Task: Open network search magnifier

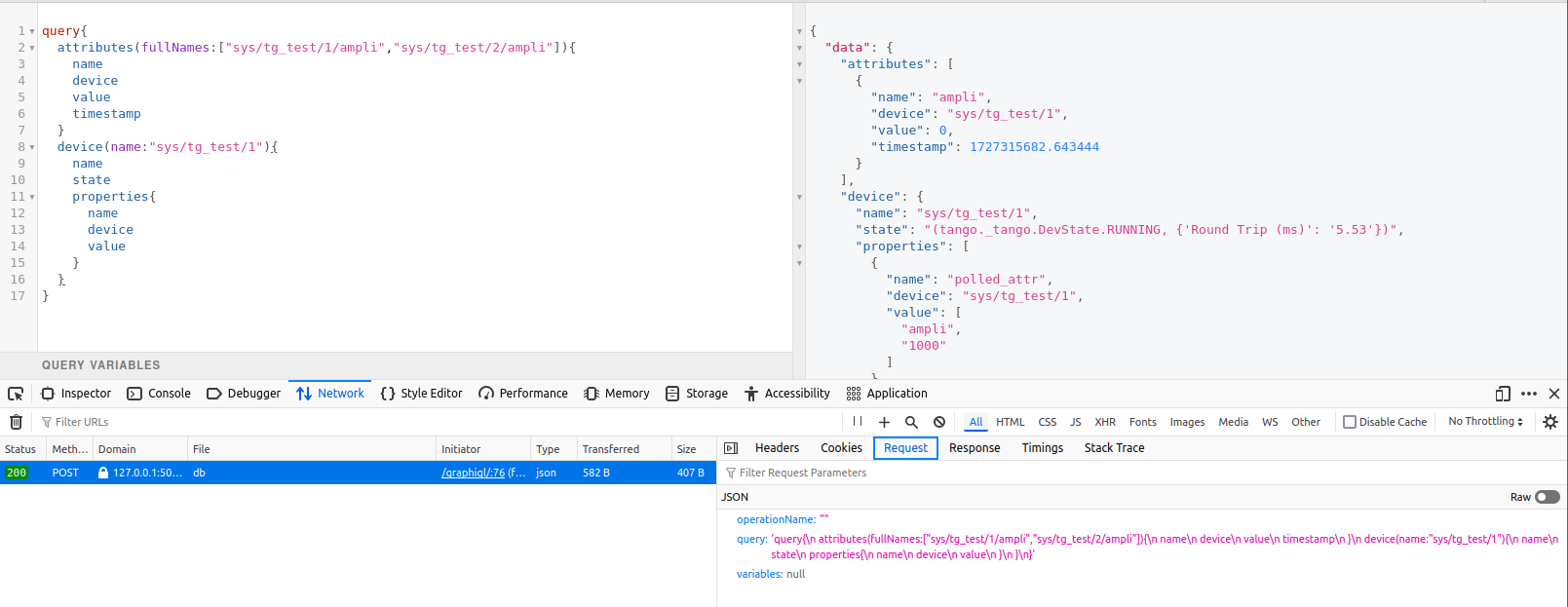Action: 911,422
